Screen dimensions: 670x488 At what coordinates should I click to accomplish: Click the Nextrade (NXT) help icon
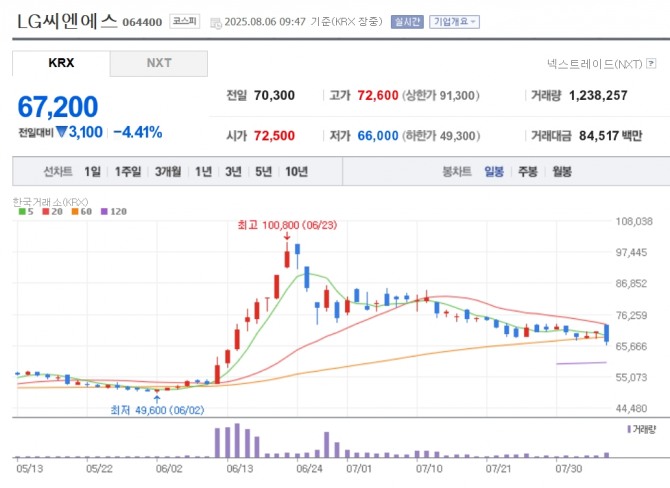pyautogui.click(x=649, y=63)
